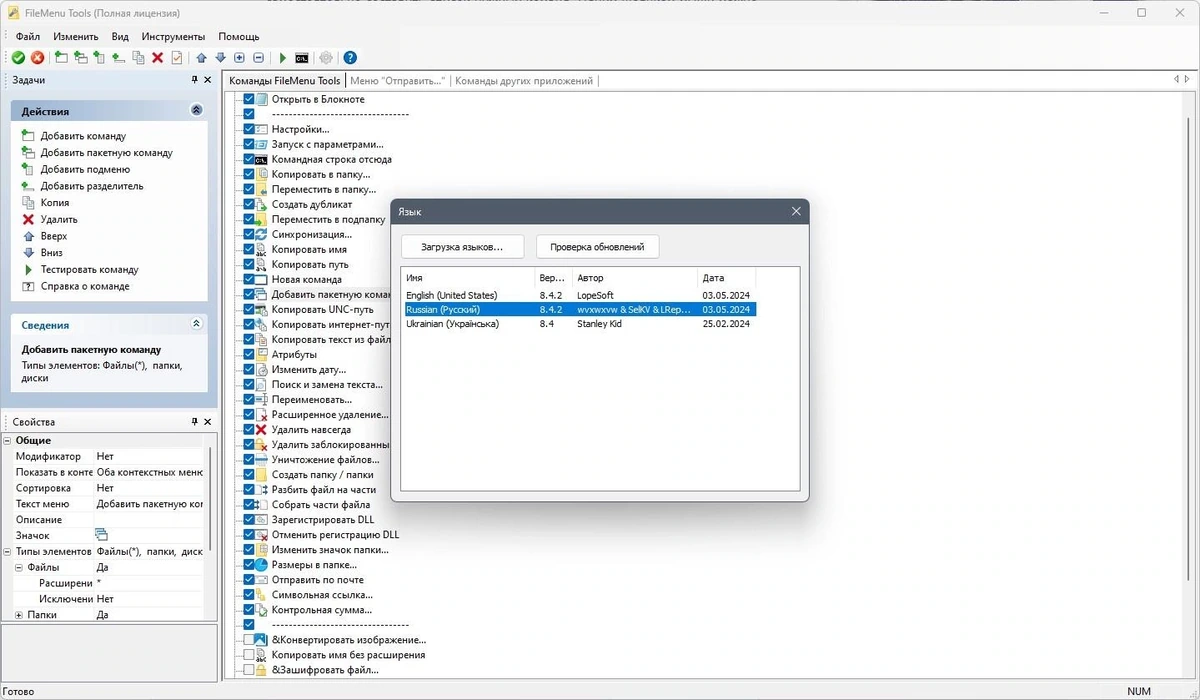This screenshot has height=700, width=1200.
Task: Click the Добавить команду action link
Action: click(83, 136)
